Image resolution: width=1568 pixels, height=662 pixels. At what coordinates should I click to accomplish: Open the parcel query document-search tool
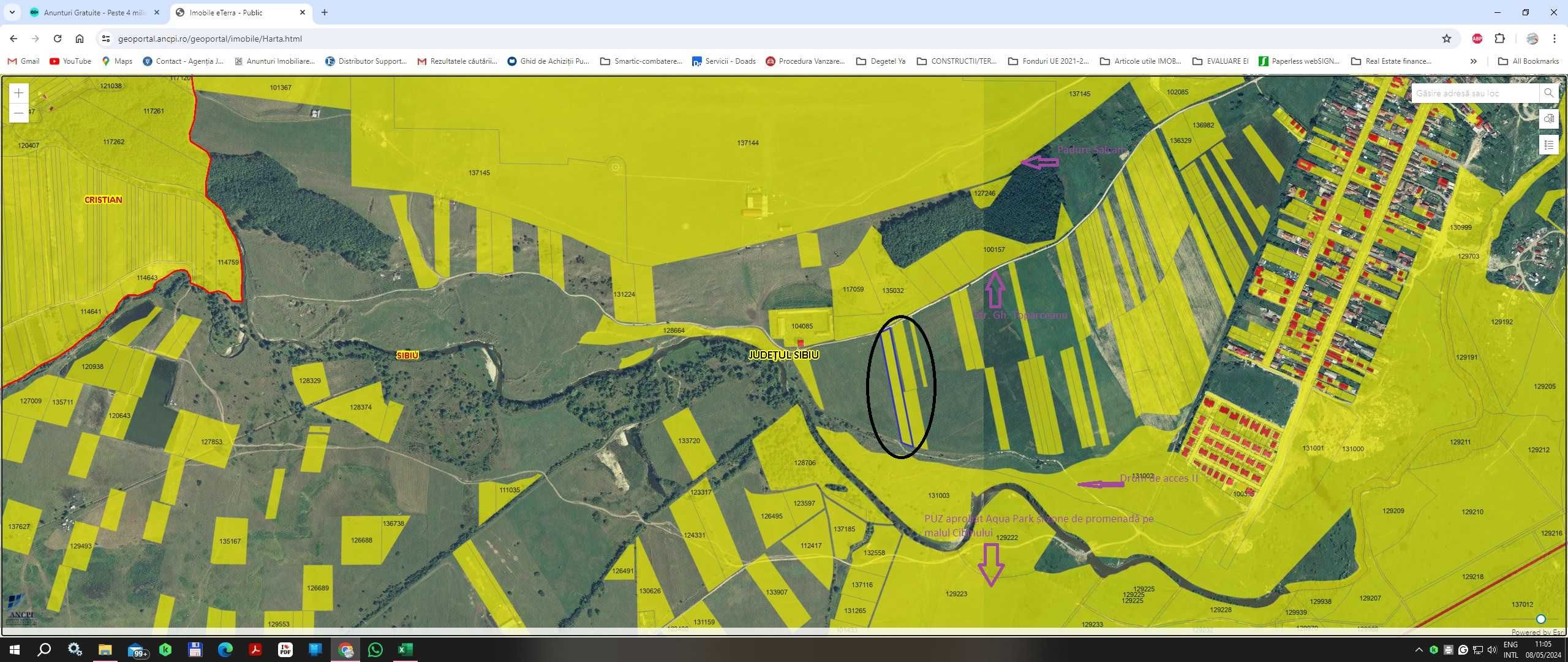pyautogui.click(x=1548, y=119)
